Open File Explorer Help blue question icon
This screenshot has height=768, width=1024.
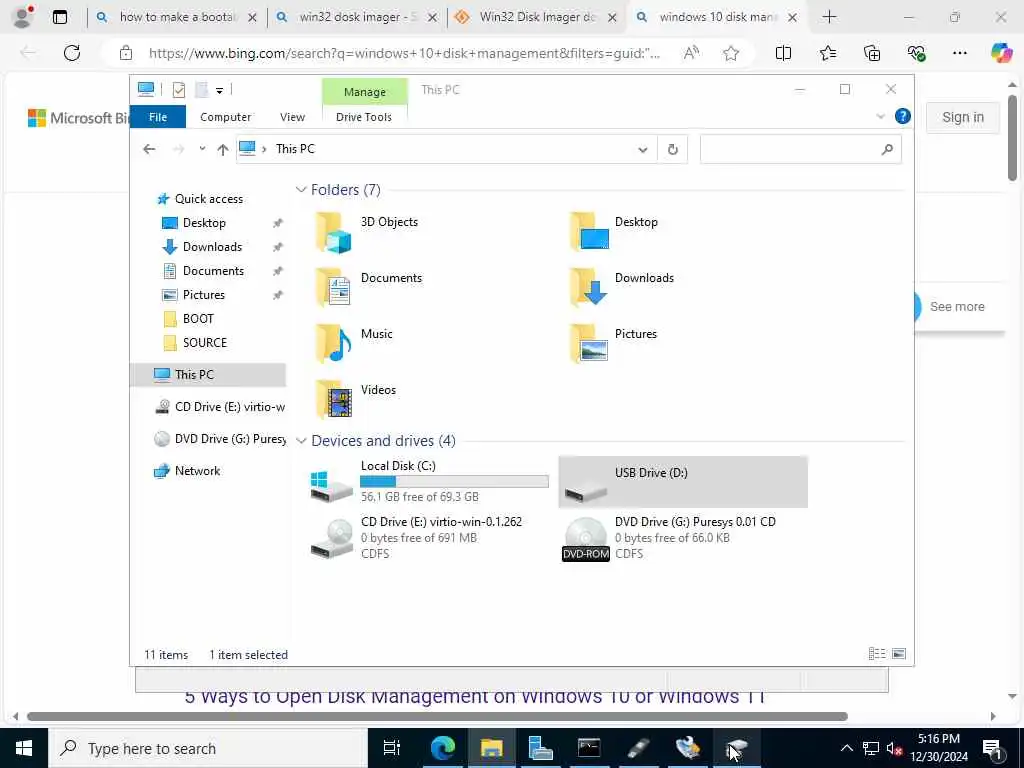(903, 116)
